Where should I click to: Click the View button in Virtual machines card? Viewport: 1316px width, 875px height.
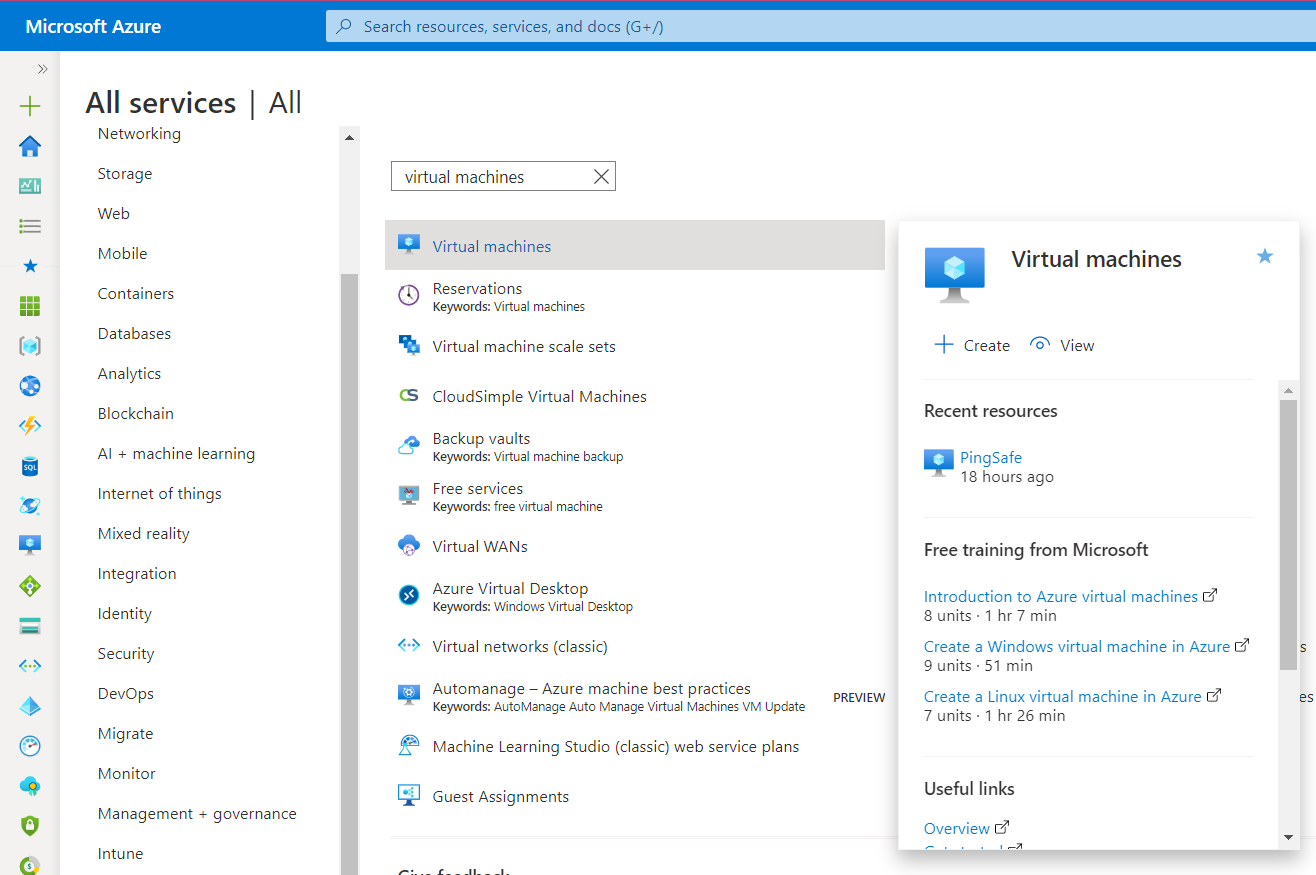pyautogui.click(x=1062, y=345)
